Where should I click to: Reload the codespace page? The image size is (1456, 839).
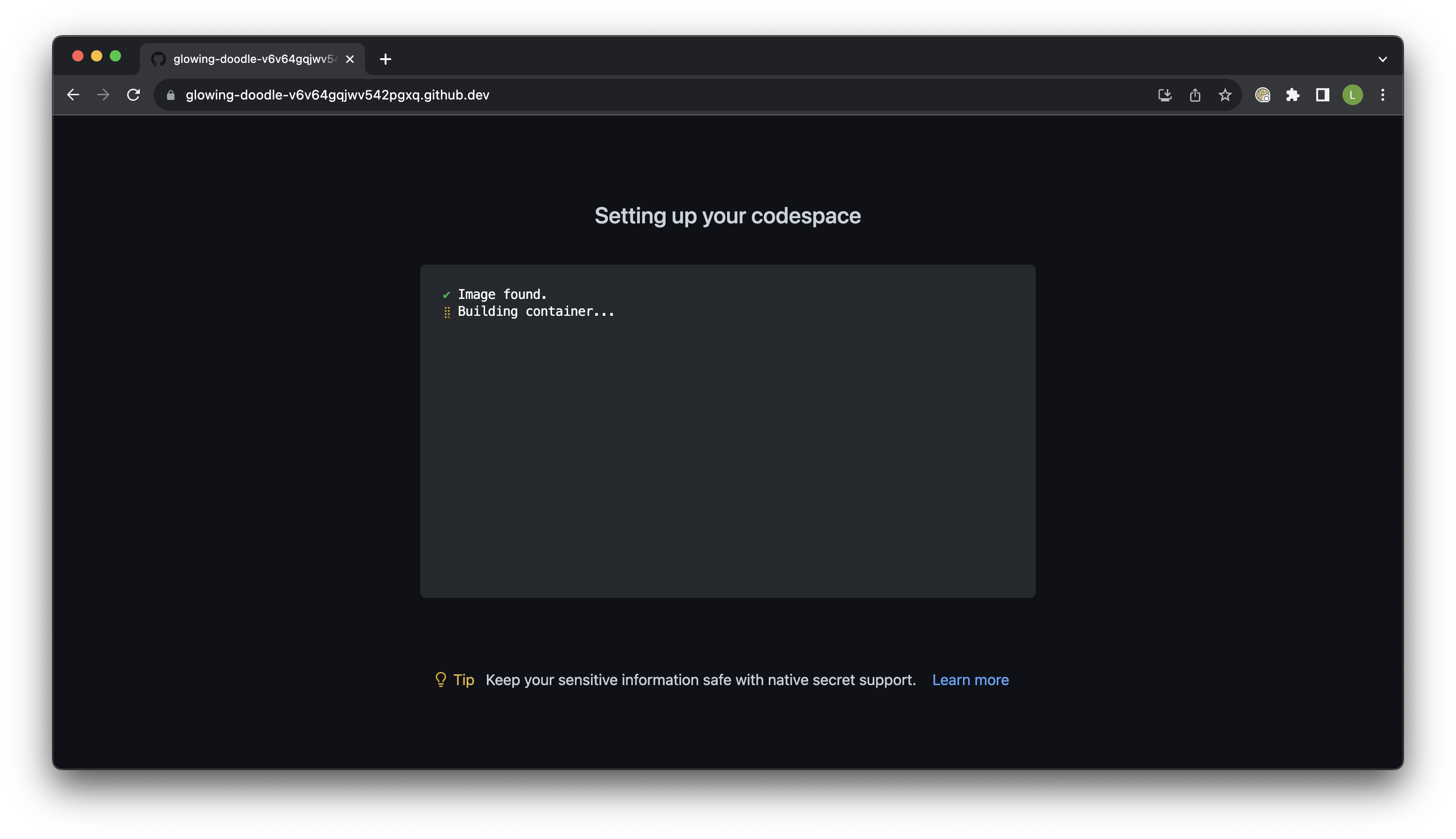[133, 95]
